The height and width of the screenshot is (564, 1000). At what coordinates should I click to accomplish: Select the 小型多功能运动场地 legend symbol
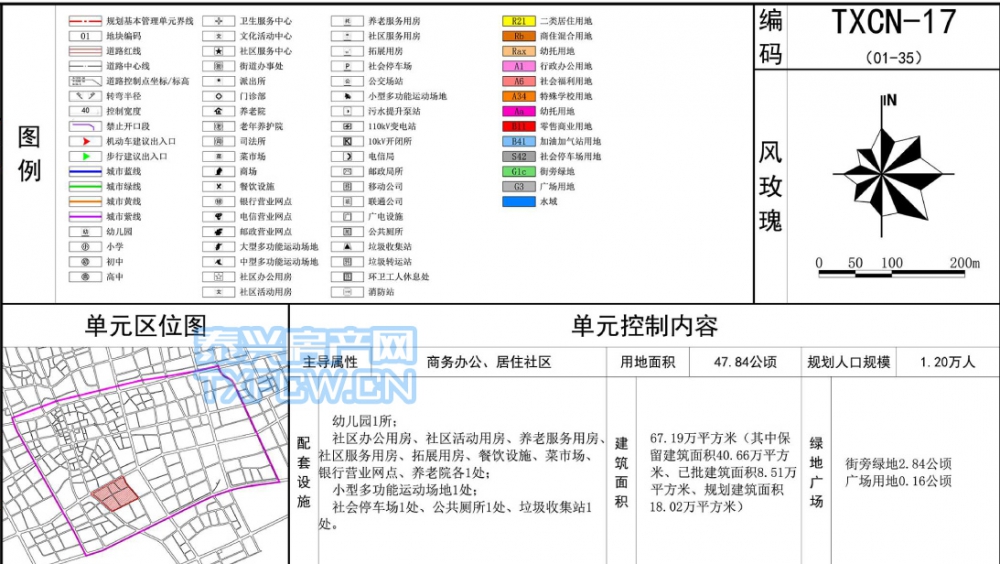(348, 96)
